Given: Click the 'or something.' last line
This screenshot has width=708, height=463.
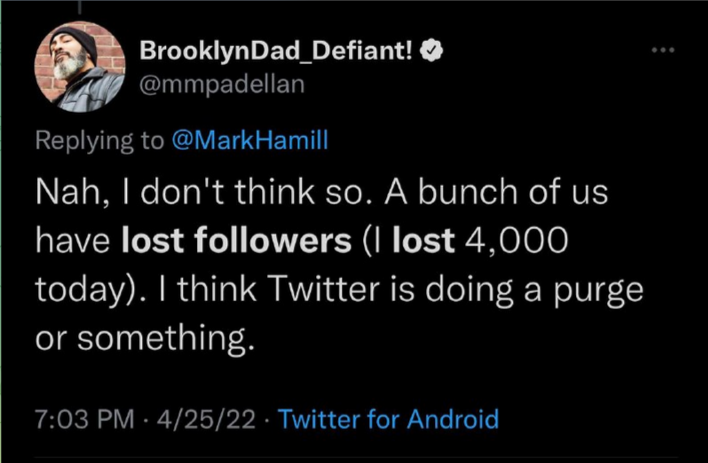Looking at the screenshot, I should (145, 339).
